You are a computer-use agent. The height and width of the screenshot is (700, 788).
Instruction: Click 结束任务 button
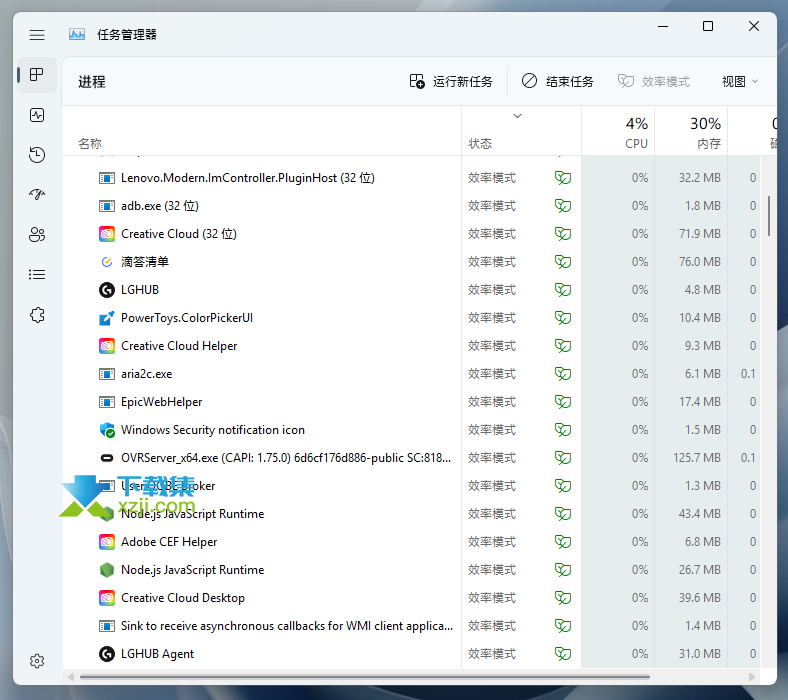coord(557,81)
